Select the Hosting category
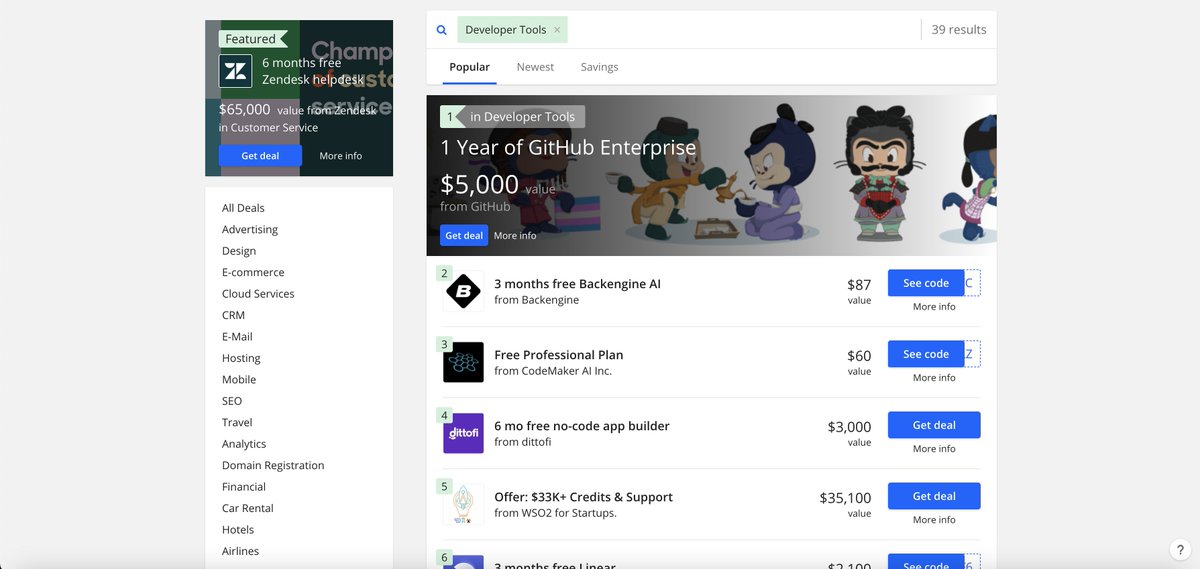 click(x=241, y=358)
